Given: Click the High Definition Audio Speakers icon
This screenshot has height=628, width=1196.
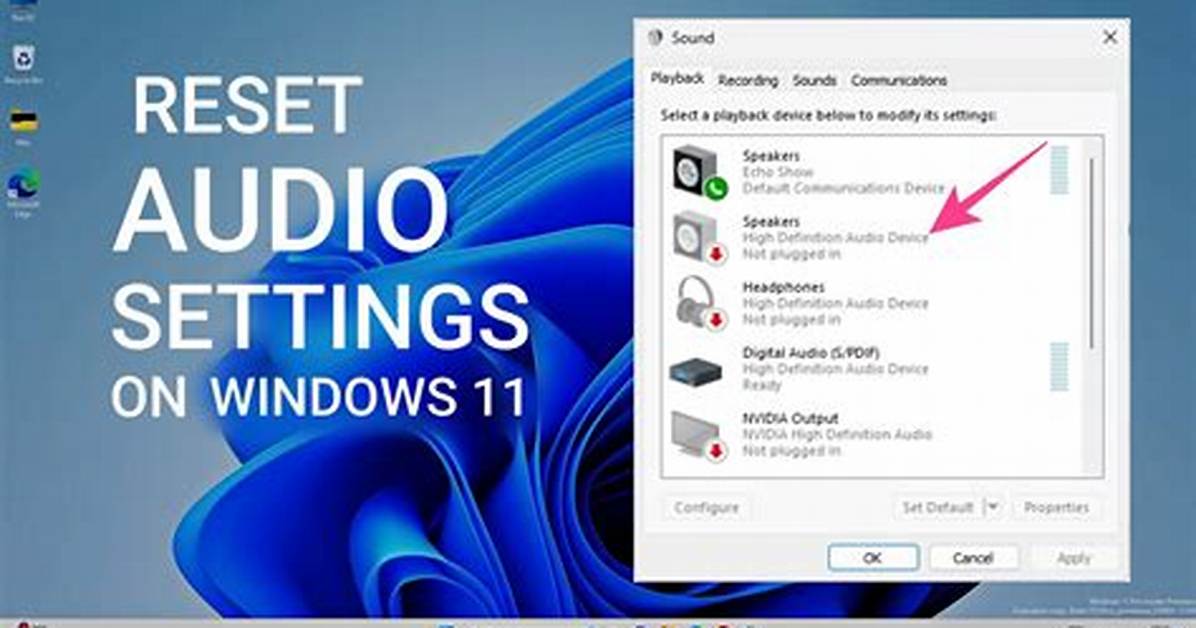Looking at the screenshot, I should (699, 237).
